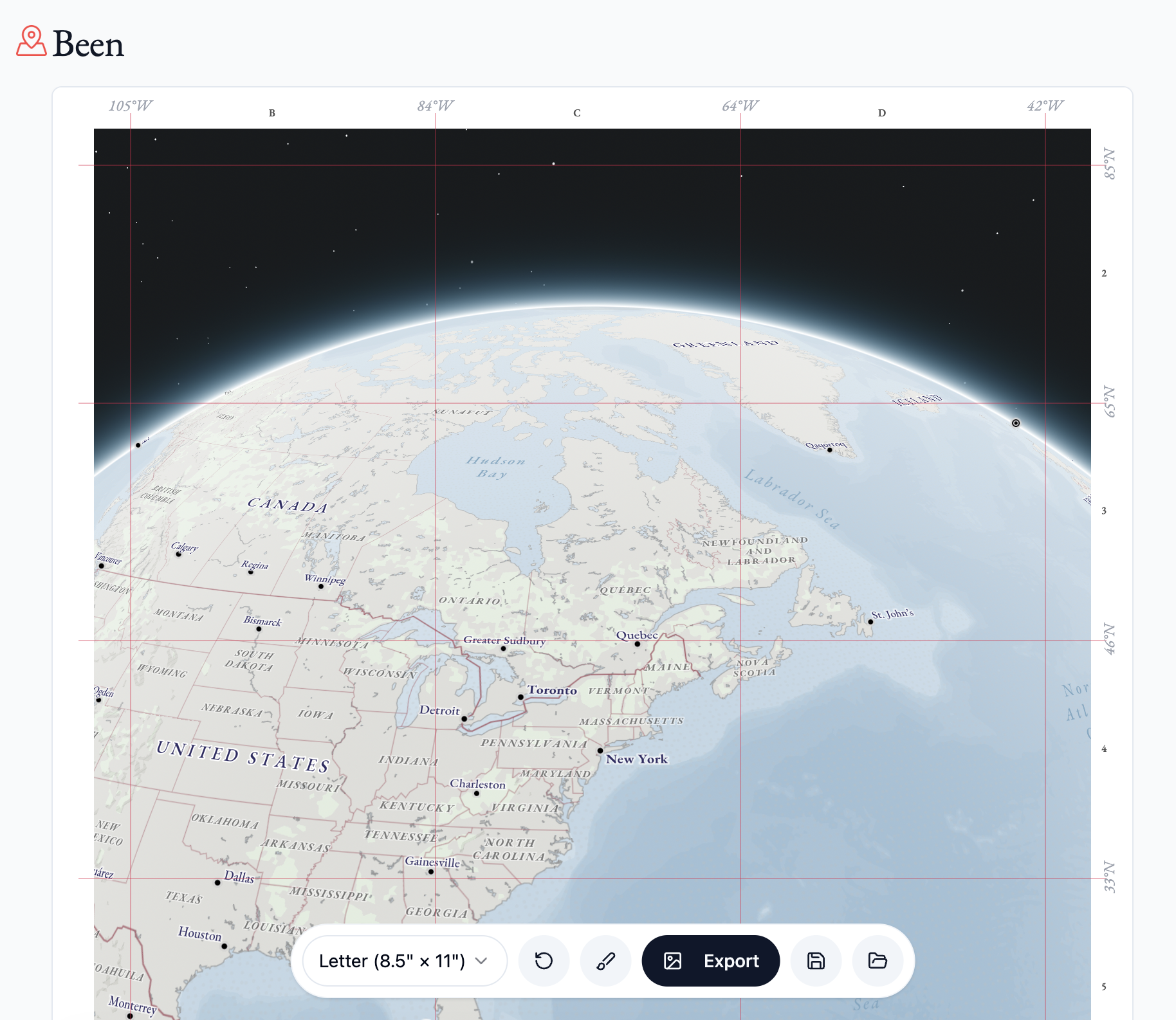Image resolution: width=1176 pixels, height=1020 pixels.
Task: Click the Winnipeg city label
Action: tap(325, 579)
